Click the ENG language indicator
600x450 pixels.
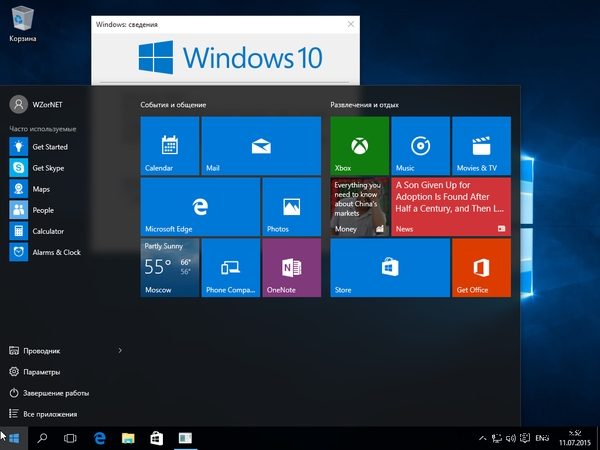[x=542, y=439]
